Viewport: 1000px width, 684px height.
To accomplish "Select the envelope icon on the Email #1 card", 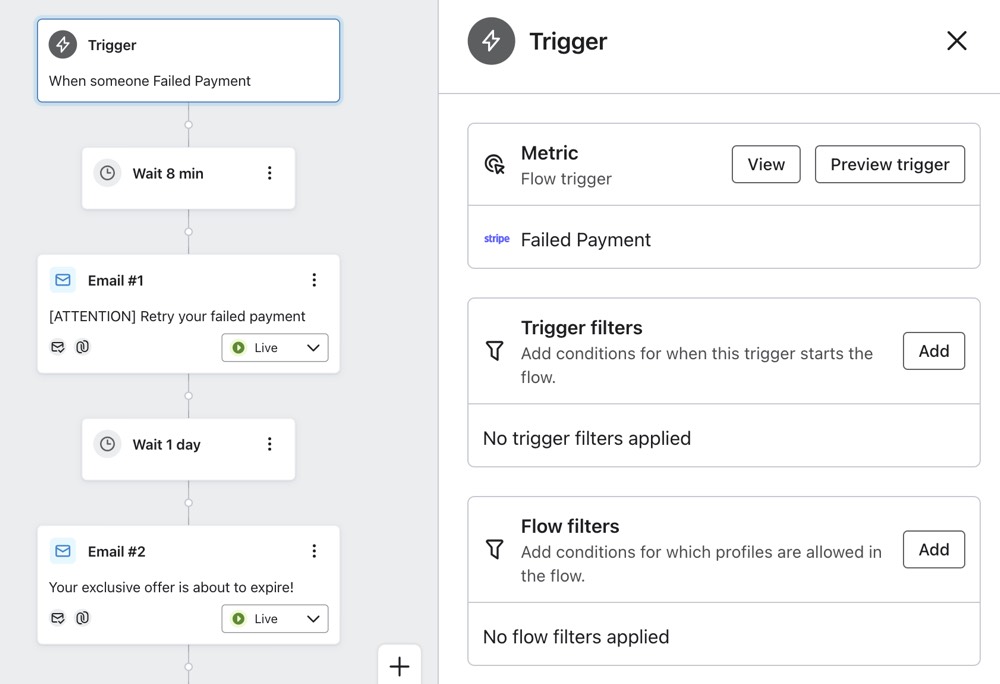I will point(62,280).
